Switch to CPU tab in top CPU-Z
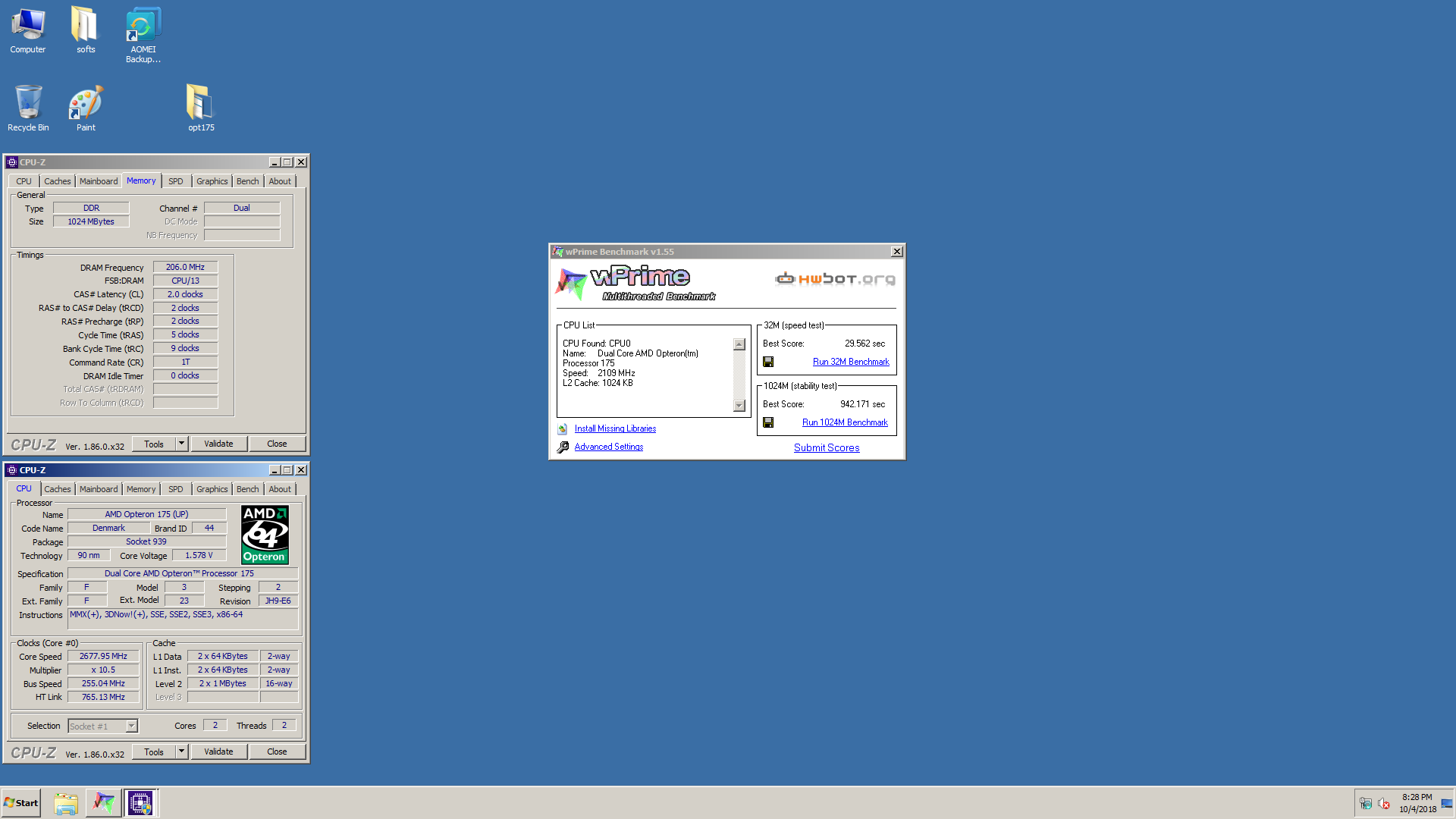The width and height of the screenshot is (1456, 819). tap(24, 181)
